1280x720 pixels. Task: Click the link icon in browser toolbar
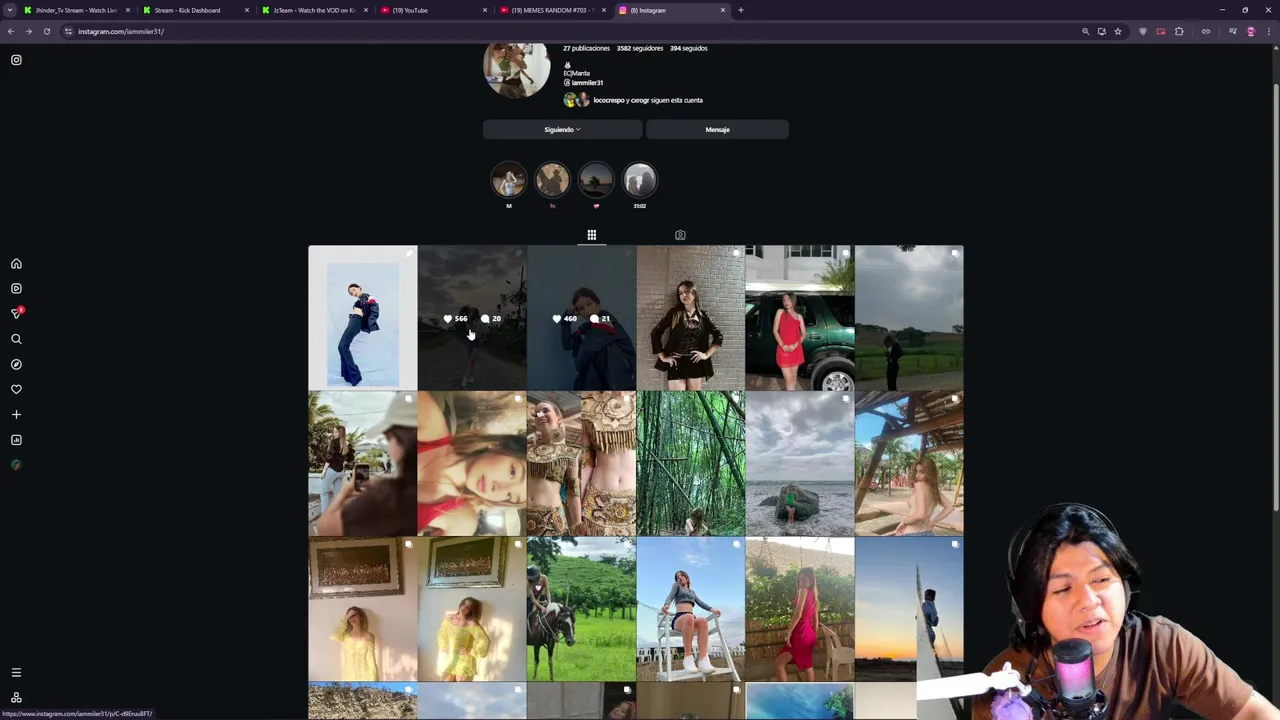pos(1206,31)
